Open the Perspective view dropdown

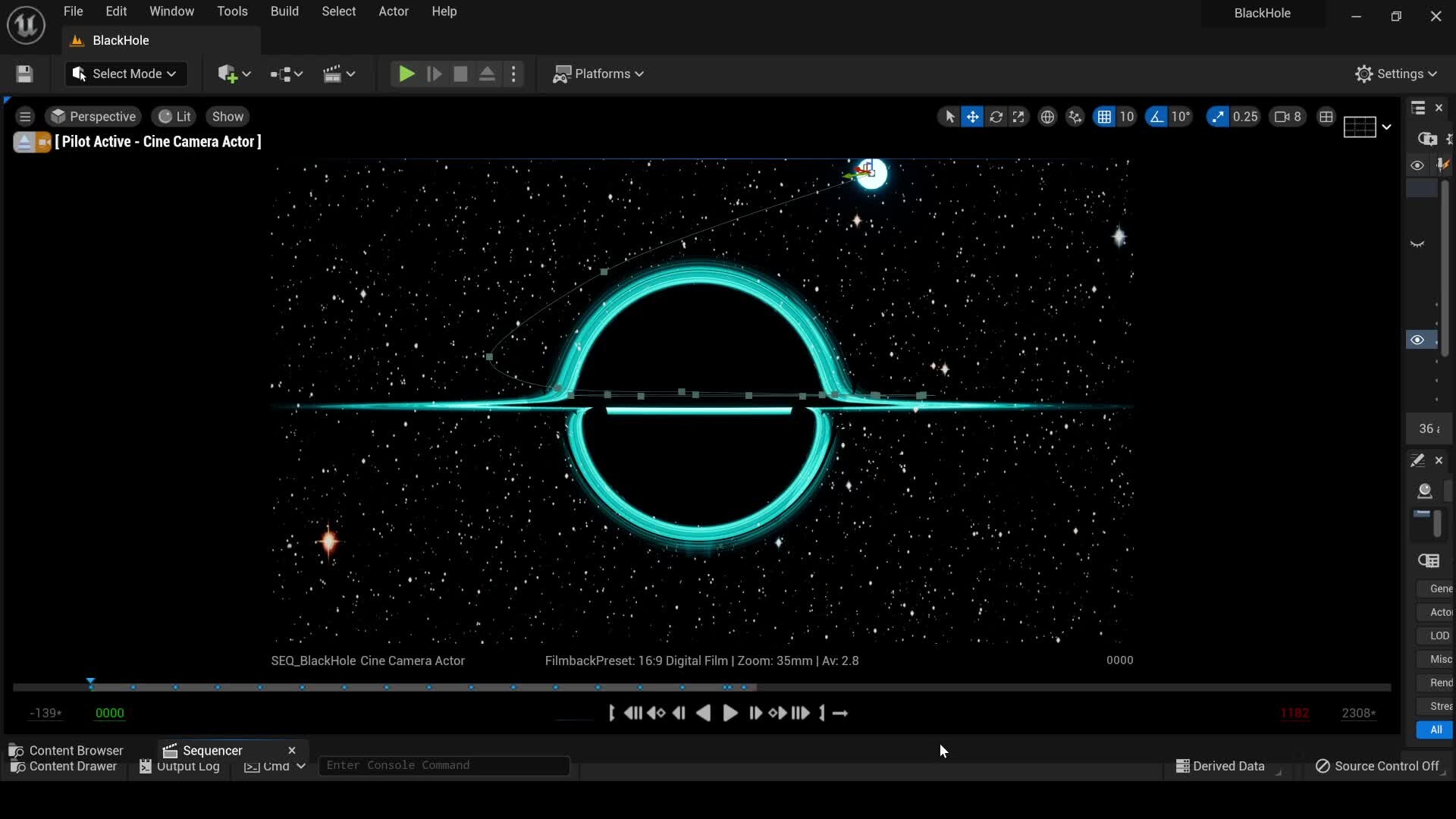click(x=93, y=116)
